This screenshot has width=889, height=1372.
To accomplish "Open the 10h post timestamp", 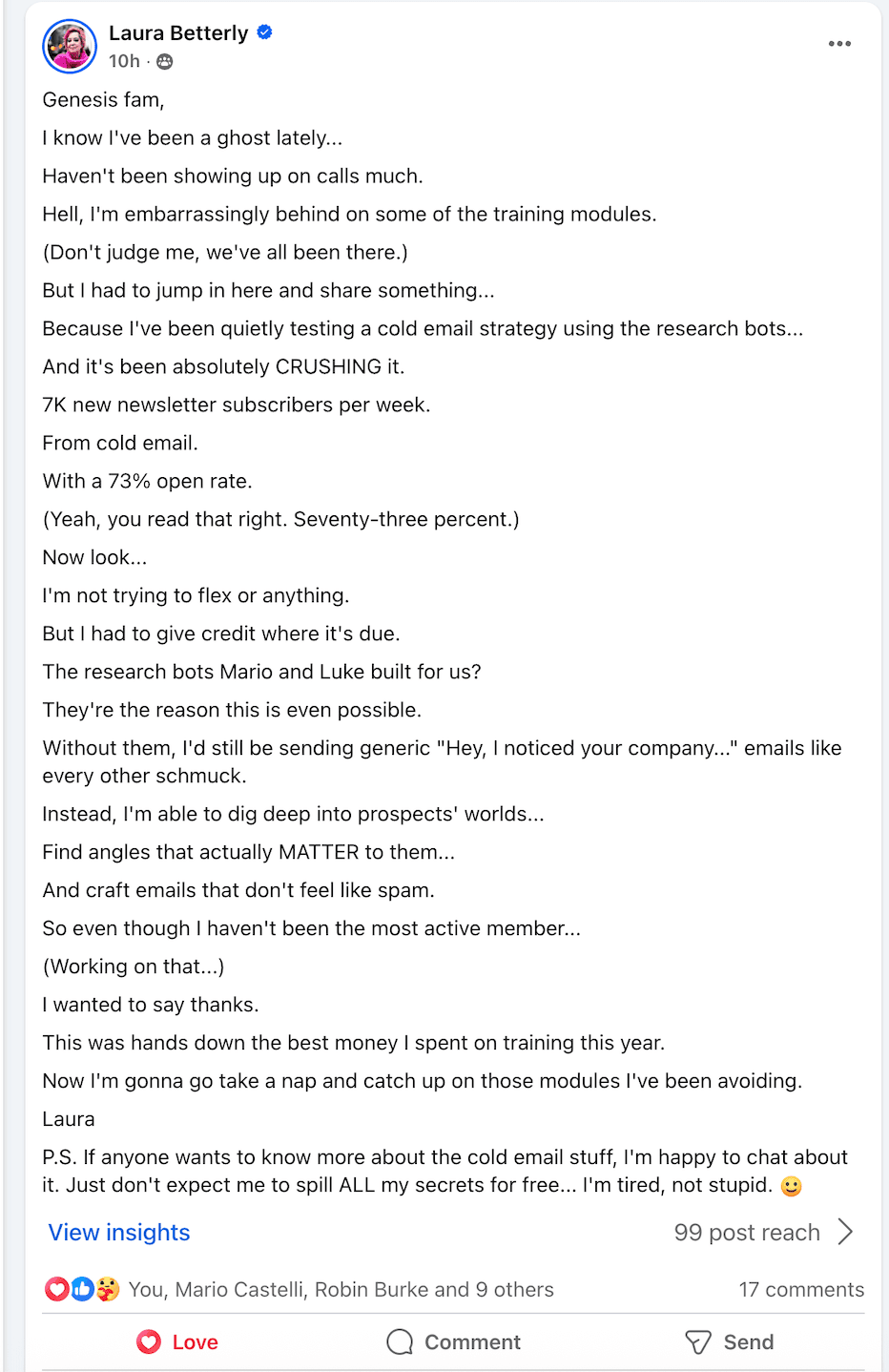I will tap(124, 62).
